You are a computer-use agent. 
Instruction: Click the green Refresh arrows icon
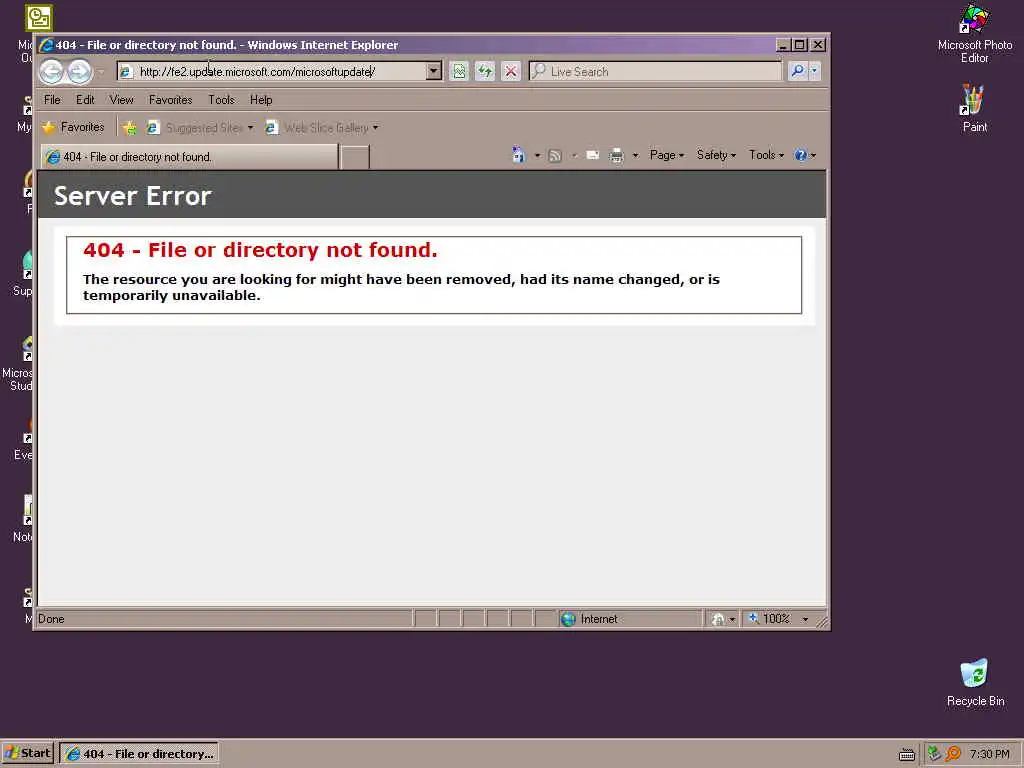tap(485, 71)
